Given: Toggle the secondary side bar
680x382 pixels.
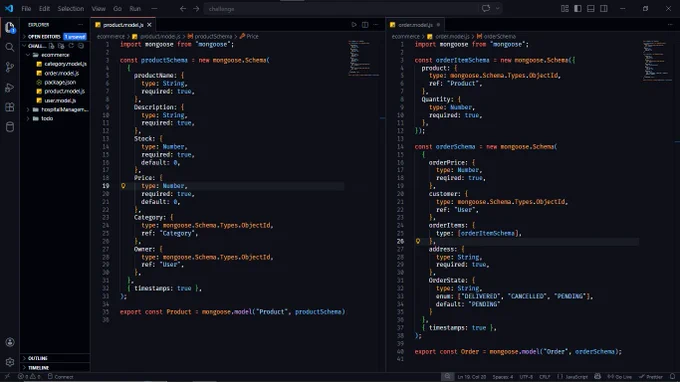Looking at the screenshot, I should [x=604, y=9].
